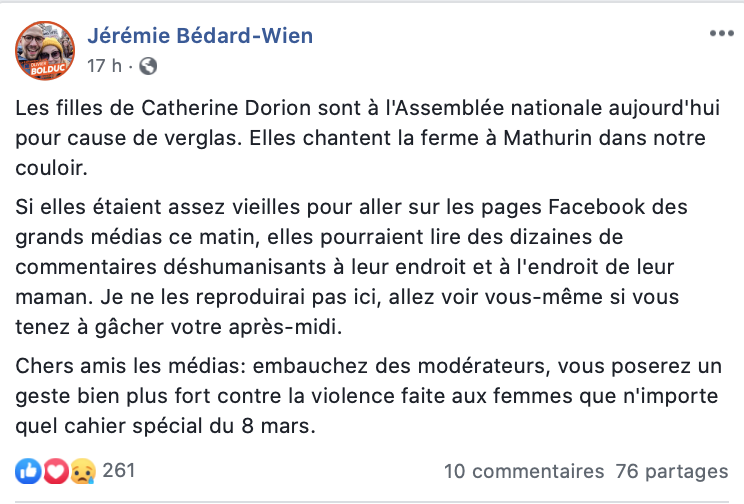This screenshot has height=504, width=744.
Task: Click the 17 h post timestamp
Action: (104, 66)
